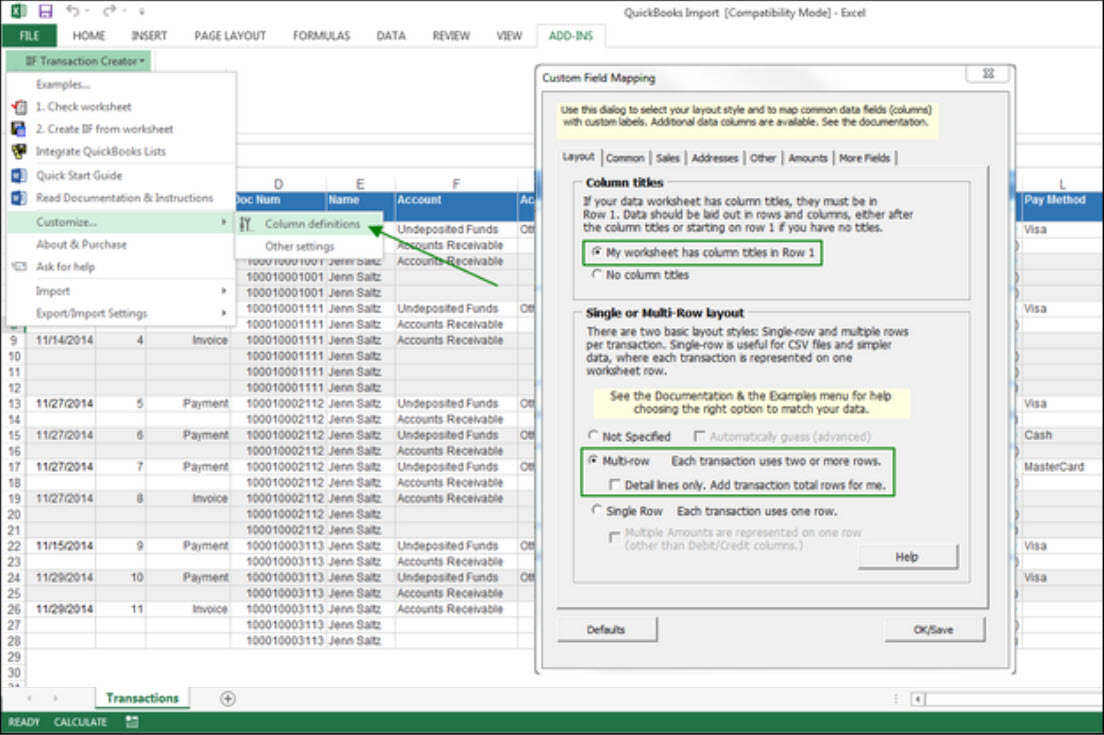Expand the Import submenu arrow
This screenshot has width=1104, height=735.
[x=224, y=291]
